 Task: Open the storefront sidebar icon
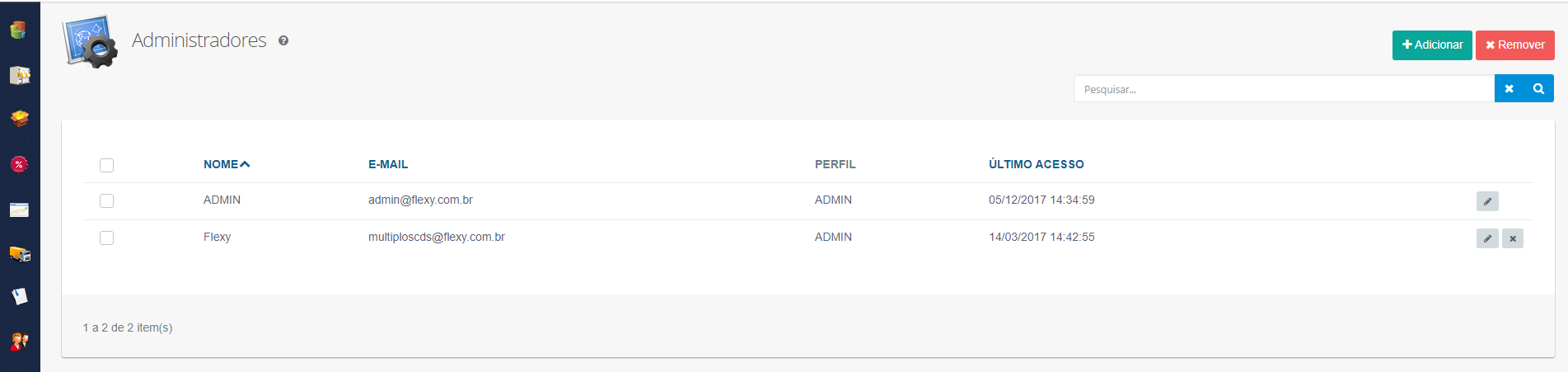20,75
